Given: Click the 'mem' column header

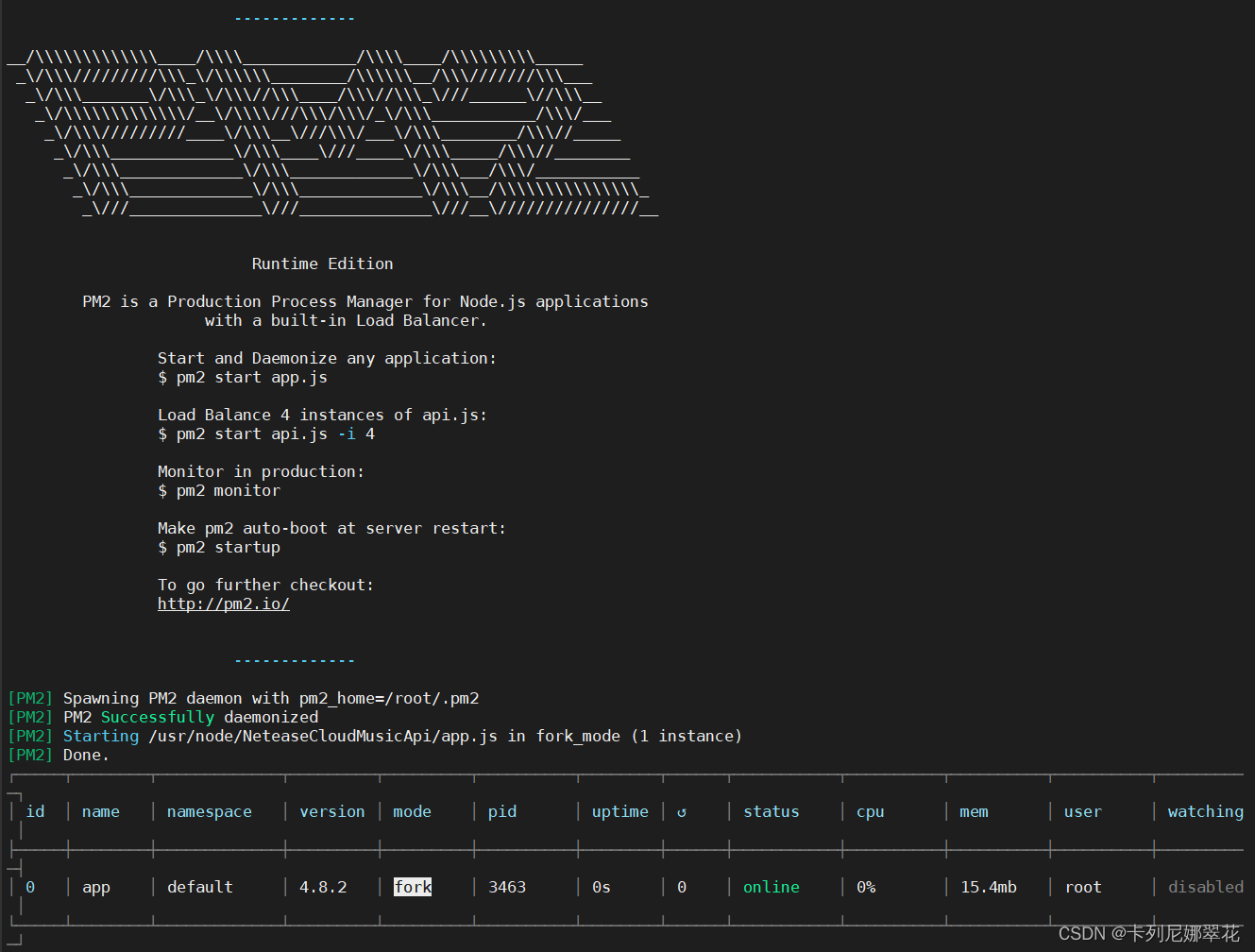Looking at the screenshot, I should click(975, 811).
